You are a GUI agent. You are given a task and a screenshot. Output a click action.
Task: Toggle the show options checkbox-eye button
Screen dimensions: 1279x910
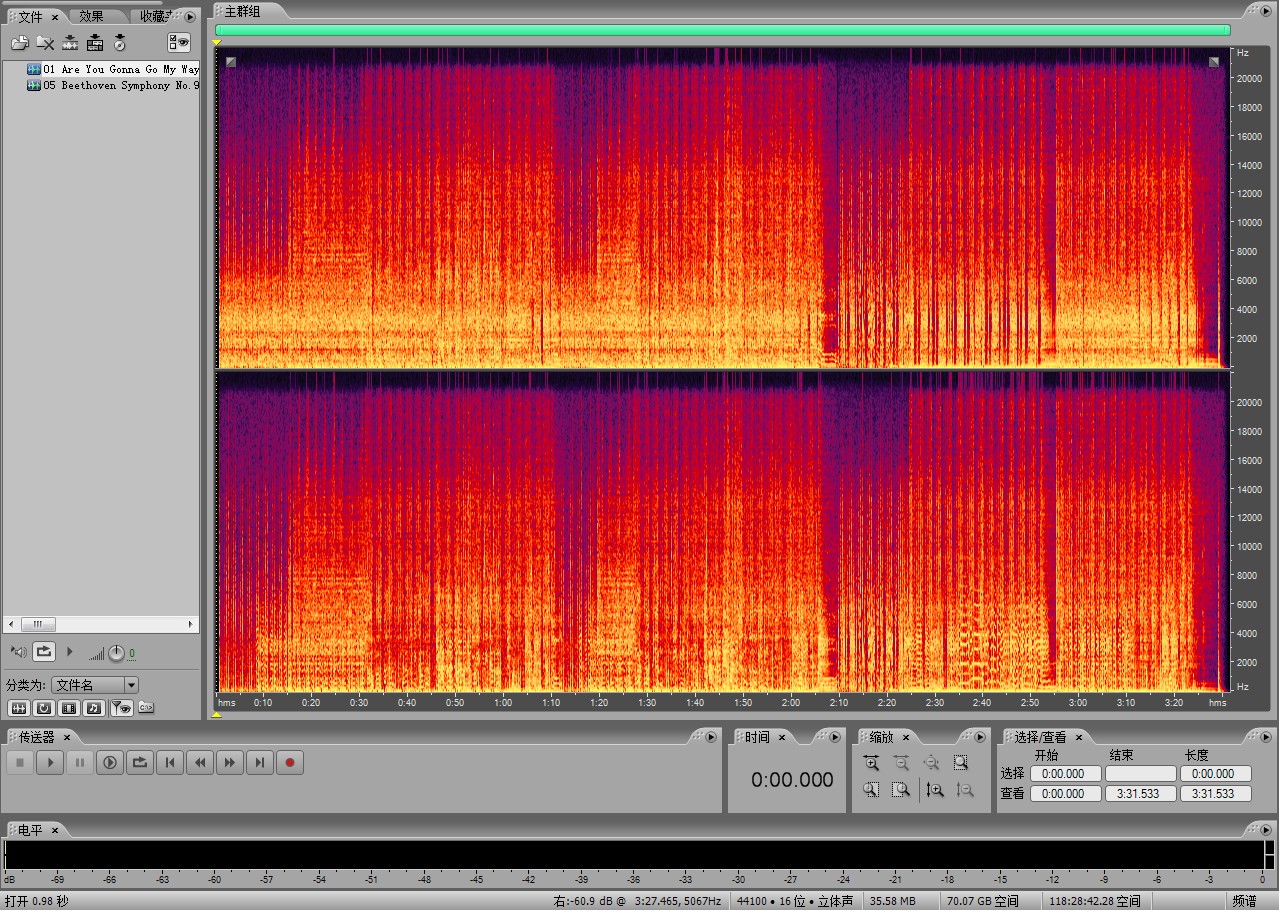(x=179, y=42)
